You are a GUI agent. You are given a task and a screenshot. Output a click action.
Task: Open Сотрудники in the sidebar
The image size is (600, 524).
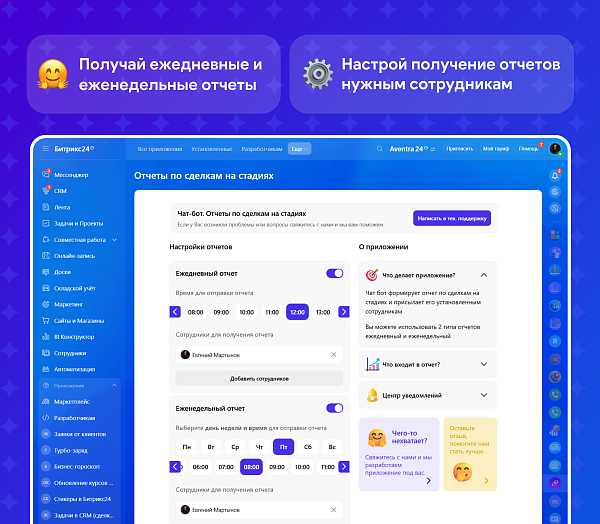pos(70,353)
